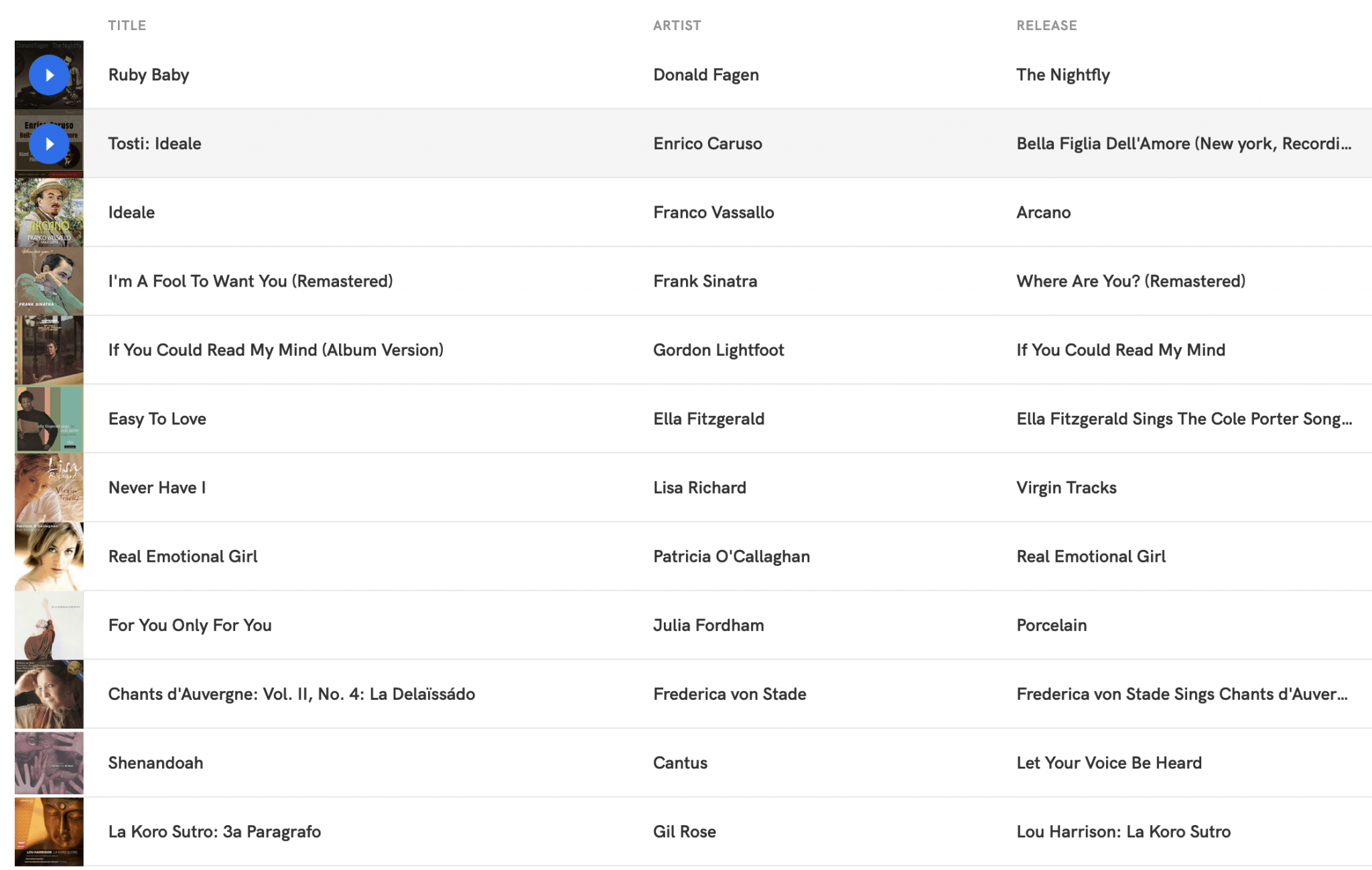Open the Virgin Tracks cover thumbnail
This screenshot has width=1372, height=870.
(49, 488)
